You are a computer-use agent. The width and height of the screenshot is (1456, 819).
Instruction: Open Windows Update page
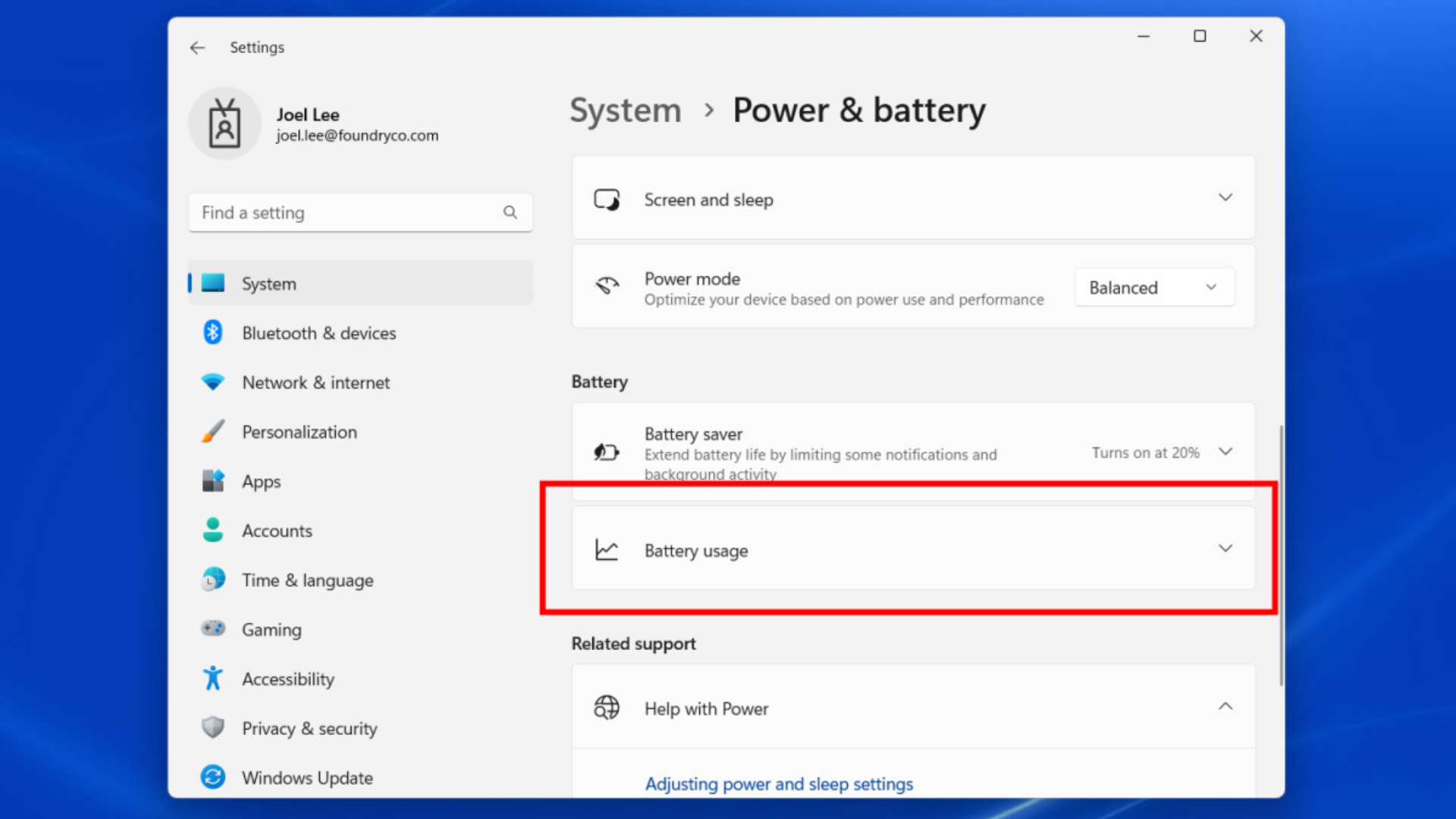pyautogui.click(x=306, y=777)
